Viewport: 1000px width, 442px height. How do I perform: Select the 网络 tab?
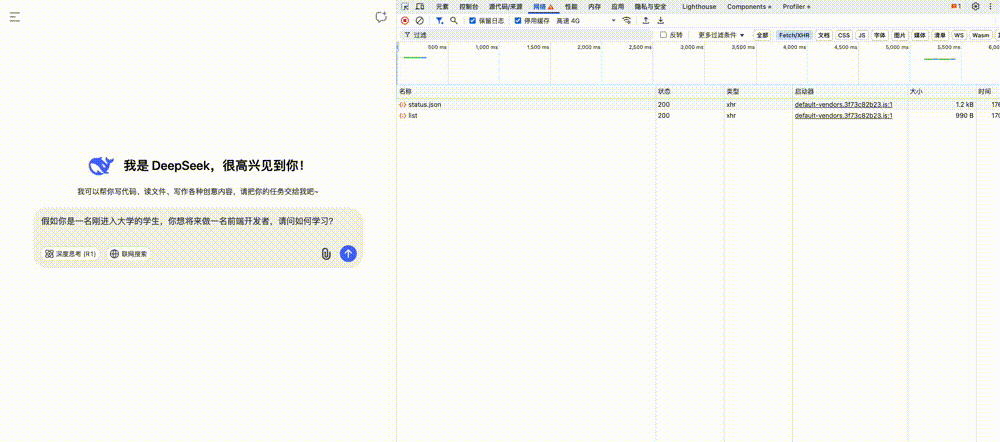click(543, 6)
